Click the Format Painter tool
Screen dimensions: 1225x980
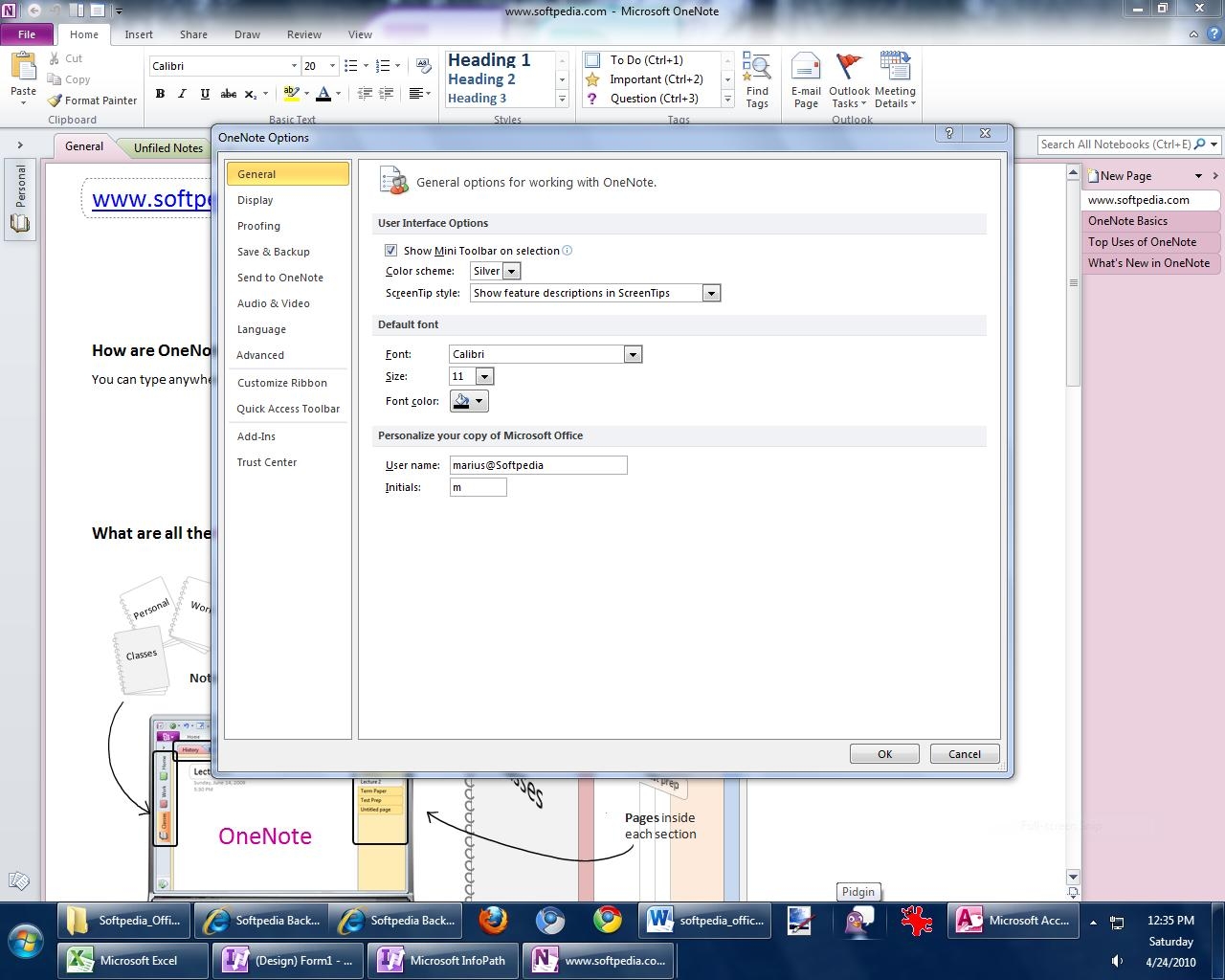pyautogui.click(x=93, y=100)
